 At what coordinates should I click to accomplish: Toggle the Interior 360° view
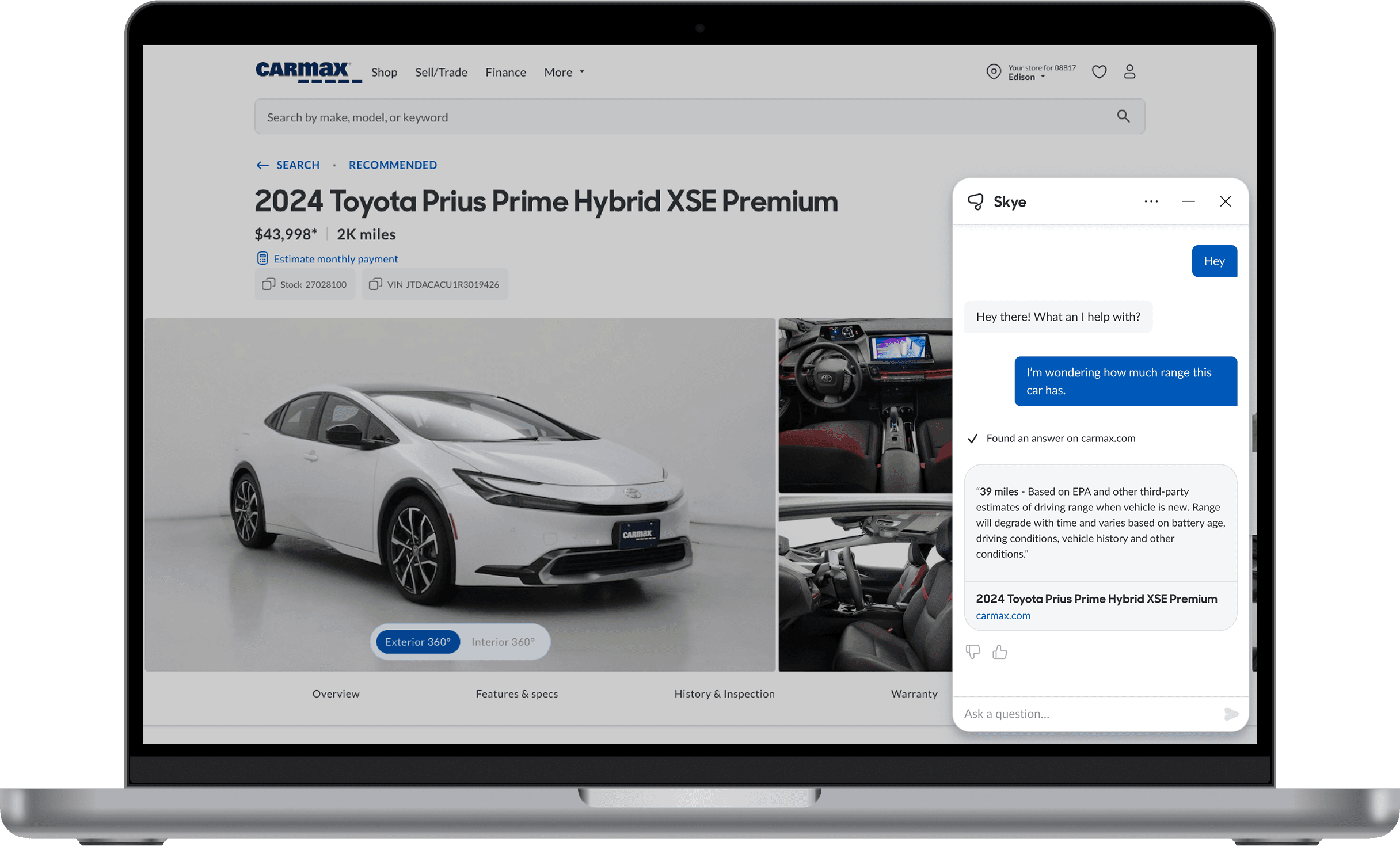tap(503, 641)
